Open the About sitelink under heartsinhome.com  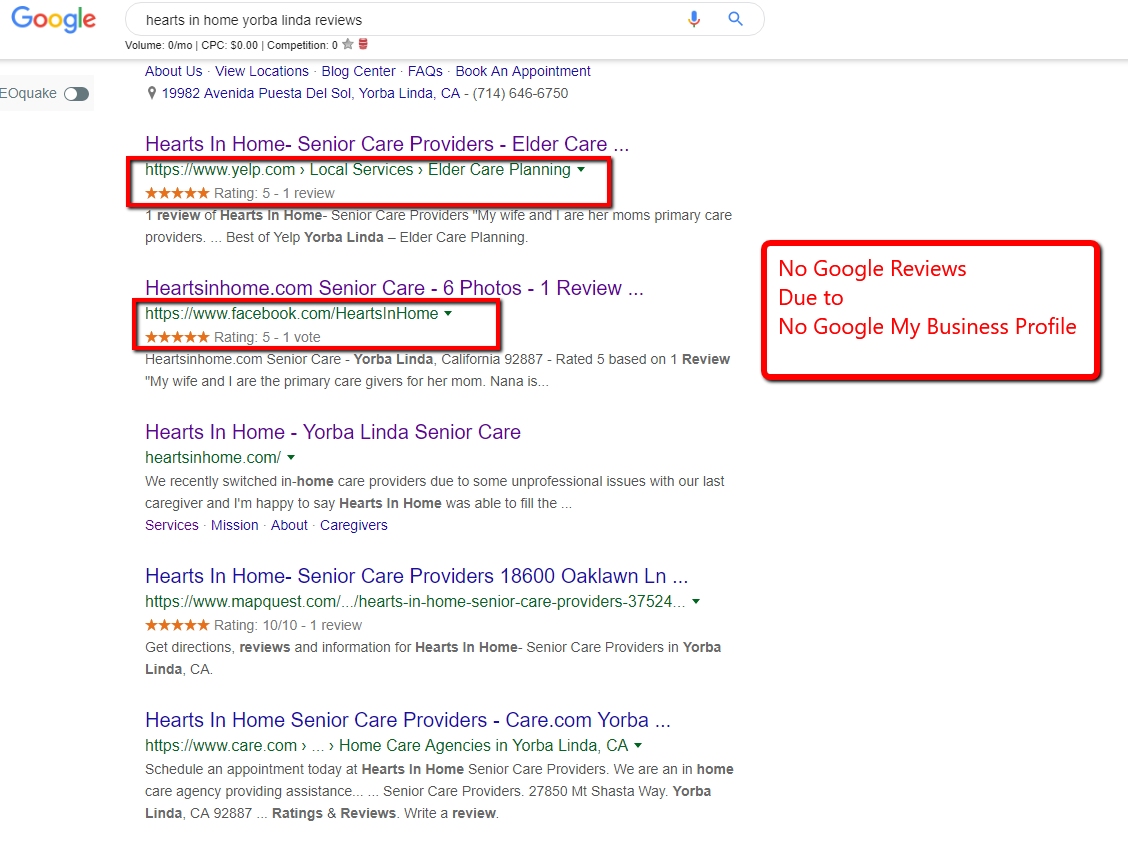pos(289,525)
